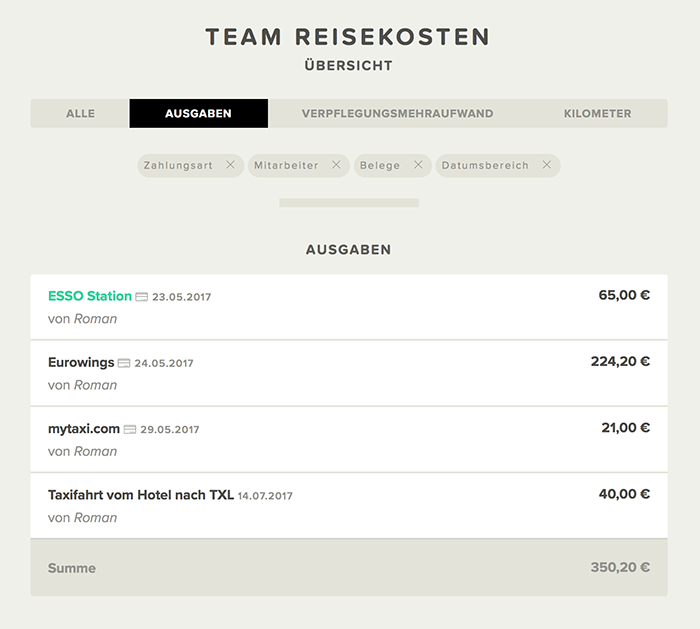
Task: Select the mytaxi.com expense row
Action: tap(349, 439)
